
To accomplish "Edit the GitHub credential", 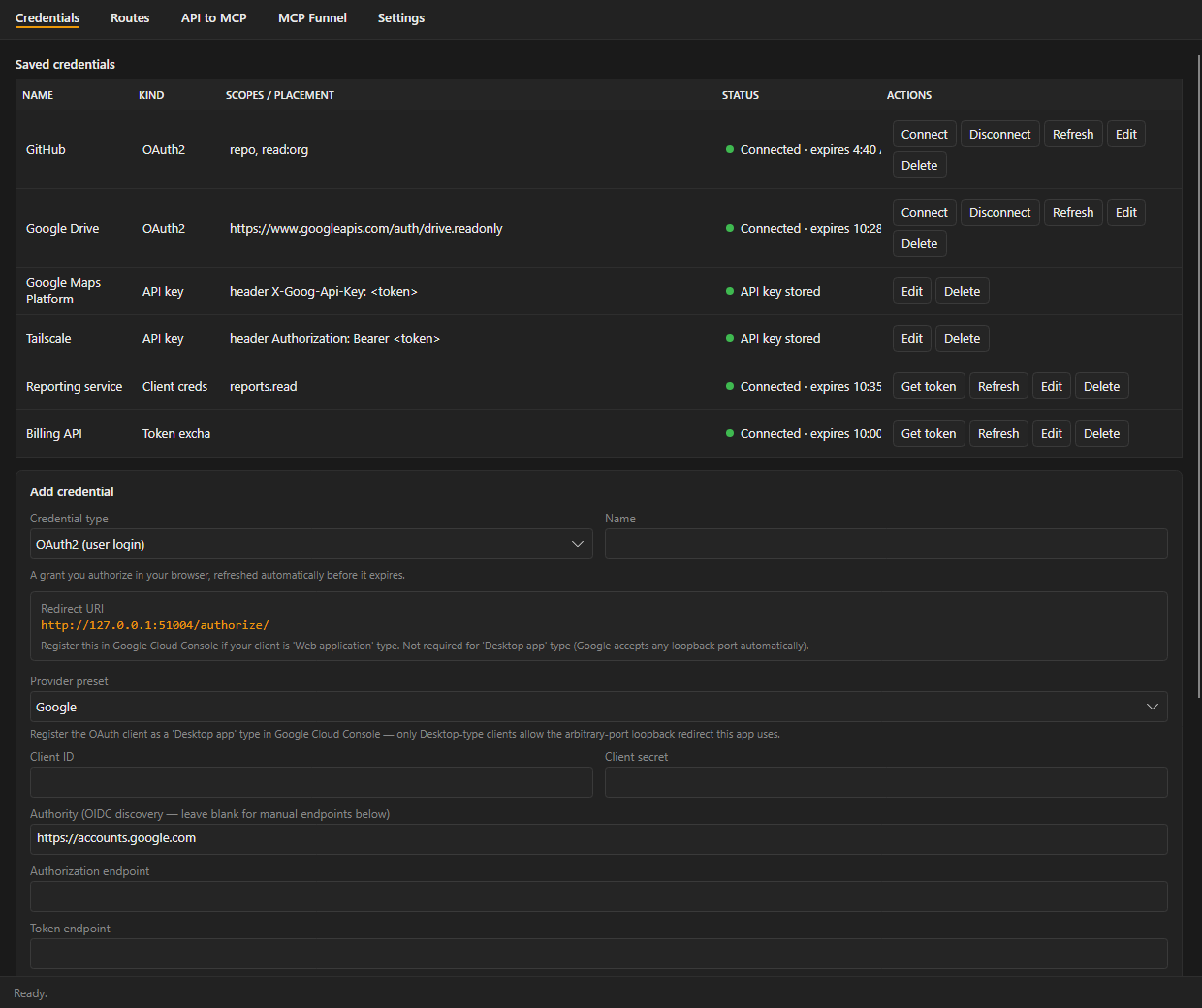I will tap(1126, 134).
